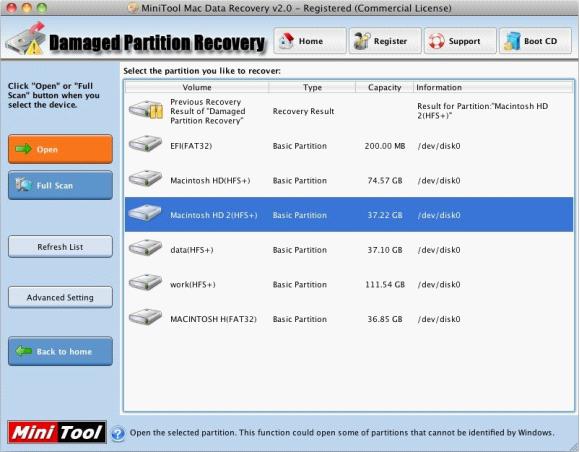This screenshot has height=452, width=580.
Task: Select the data(HFS+) partition row
Action: [349, 250]
